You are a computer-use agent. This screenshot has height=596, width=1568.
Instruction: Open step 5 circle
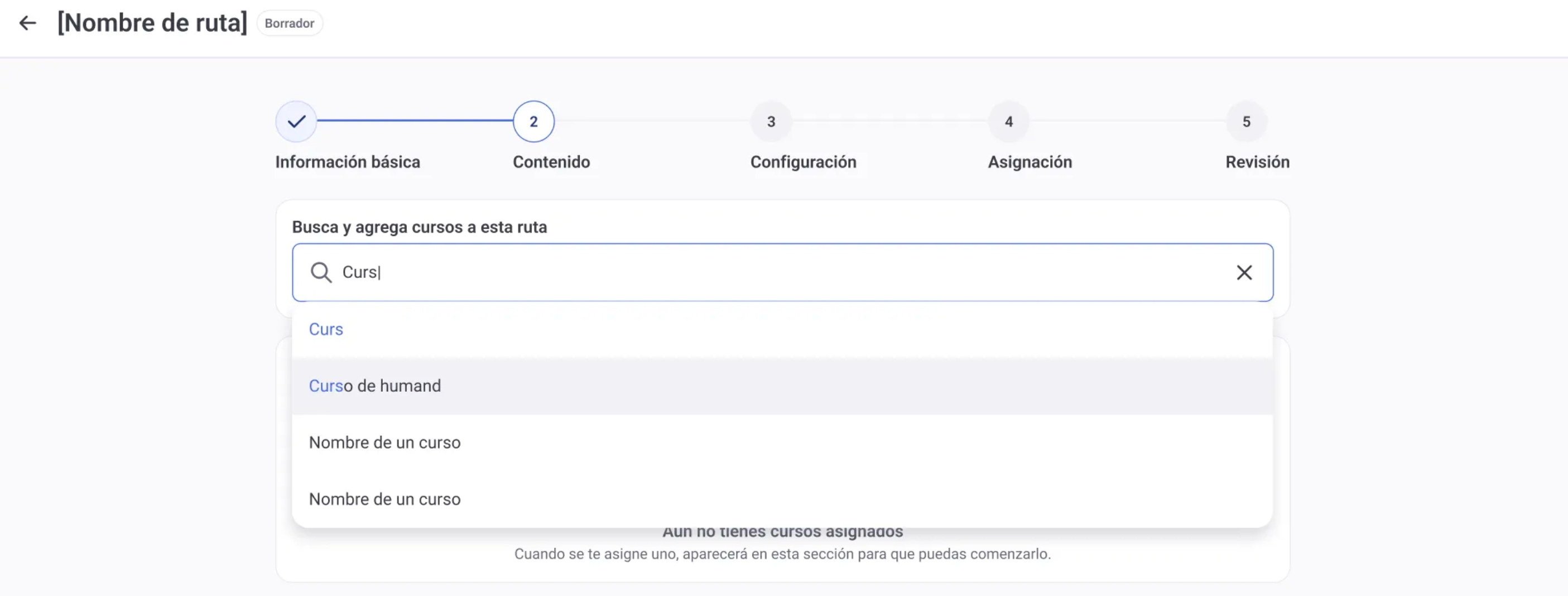pyautogui.click(x=1246, y=121)
